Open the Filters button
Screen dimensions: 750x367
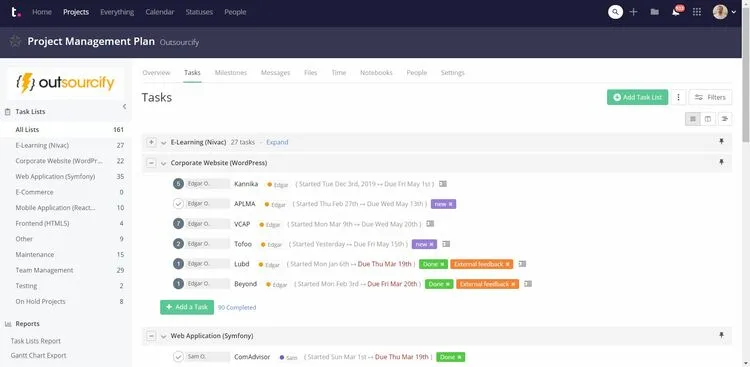coord(710,97)
